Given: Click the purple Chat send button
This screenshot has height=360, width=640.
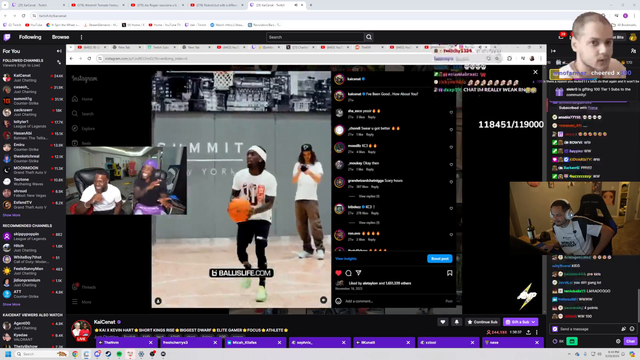Looking at the screenshot, I should pyautogui.click(x=631, y=341).
